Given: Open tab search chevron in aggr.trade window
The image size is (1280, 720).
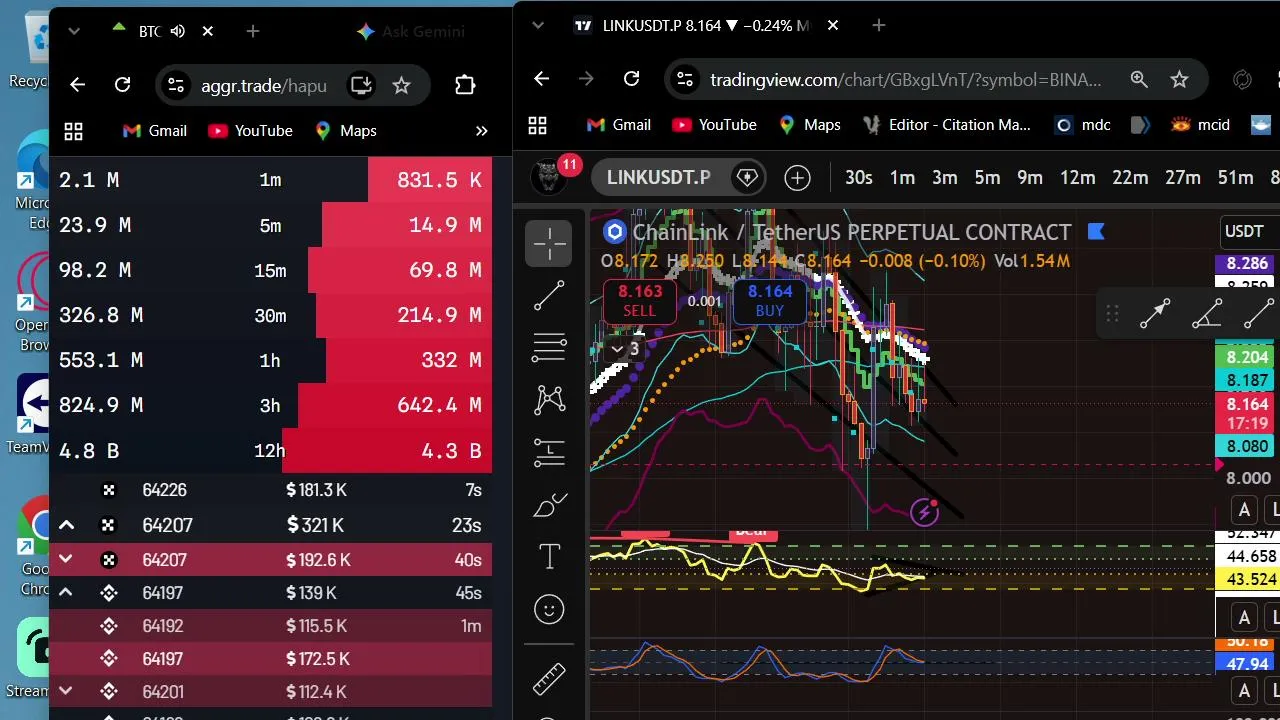Looking at the screenshot, I should 73,31.
